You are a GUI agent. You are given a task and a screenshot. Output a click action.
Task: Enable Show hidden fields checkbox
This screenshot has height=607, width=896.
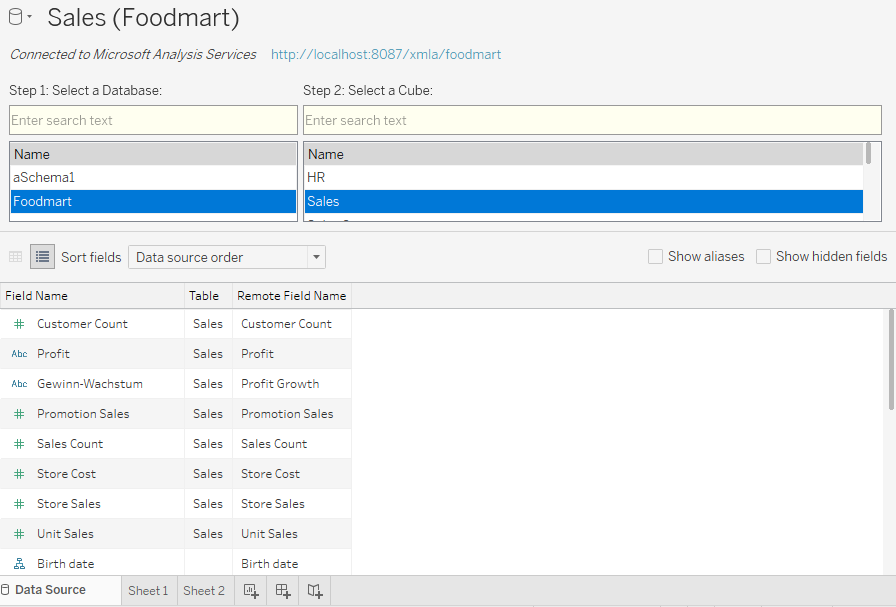pyautogui.click(x=763, y=256)
